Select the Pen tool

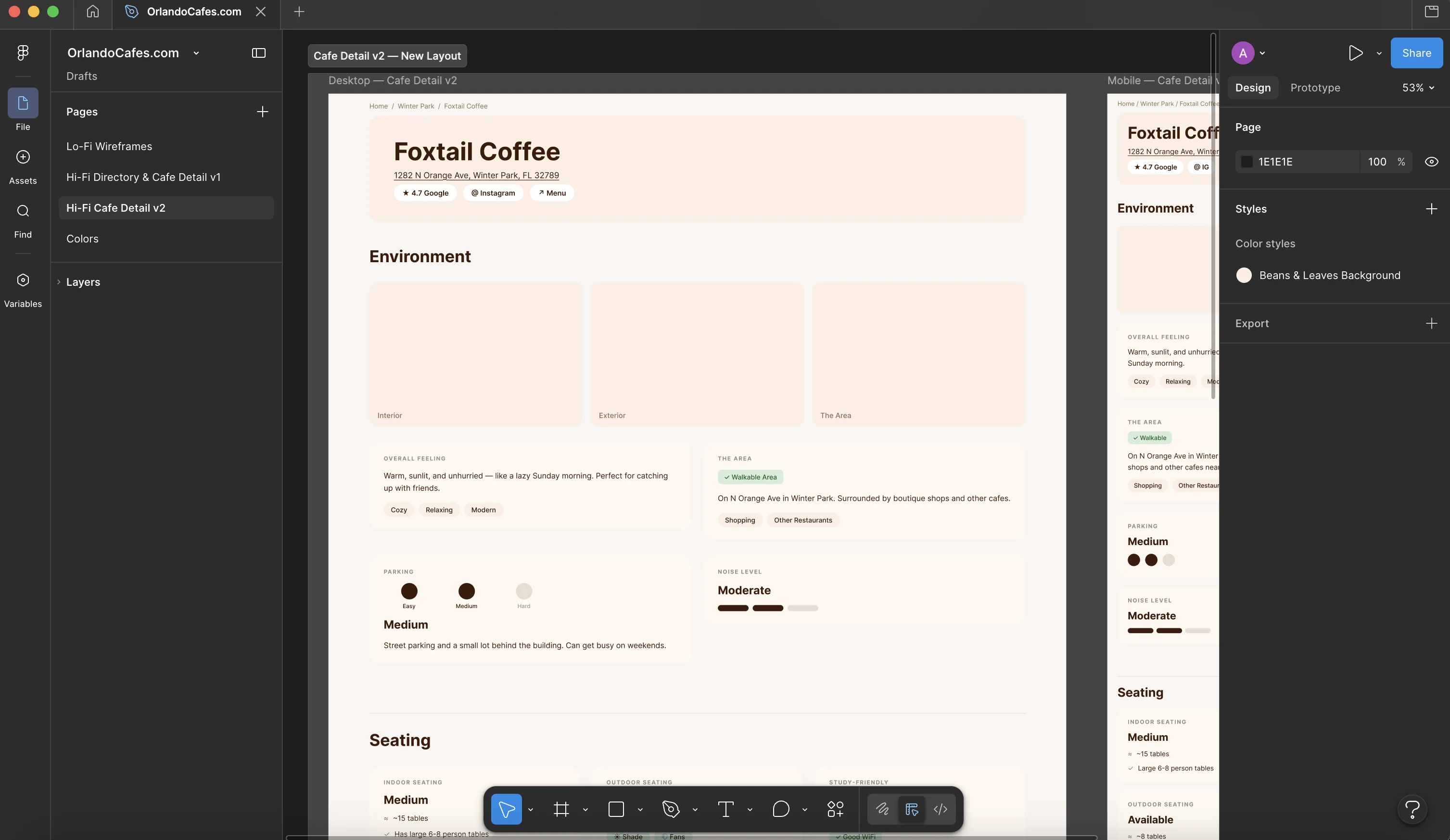pyautogui.click(x=671, y=809)
